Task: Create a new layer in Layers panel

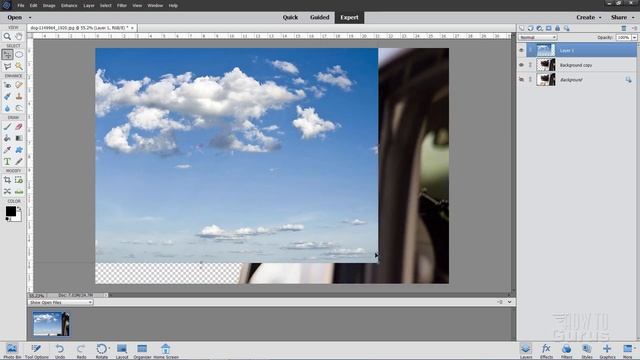Action: (522, 28)
